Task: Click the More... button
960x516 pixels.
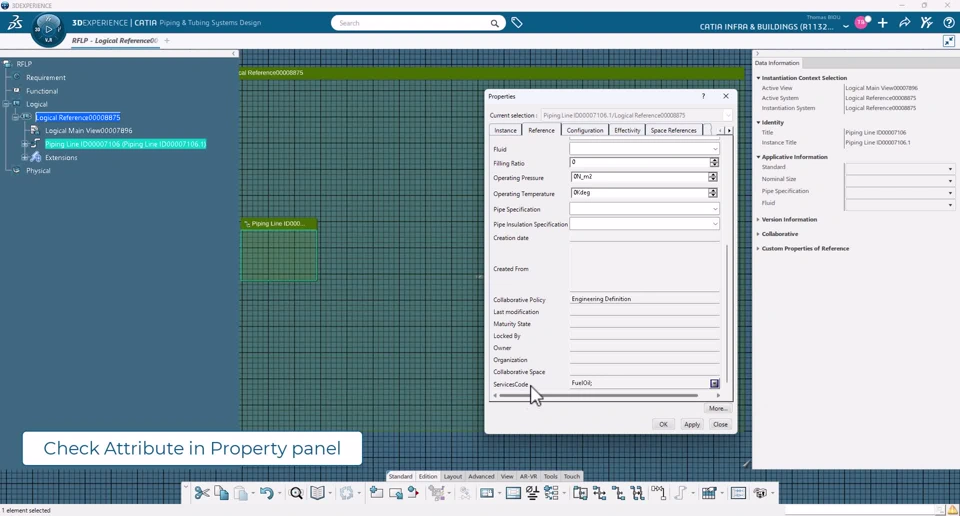Action: point(718,408)
